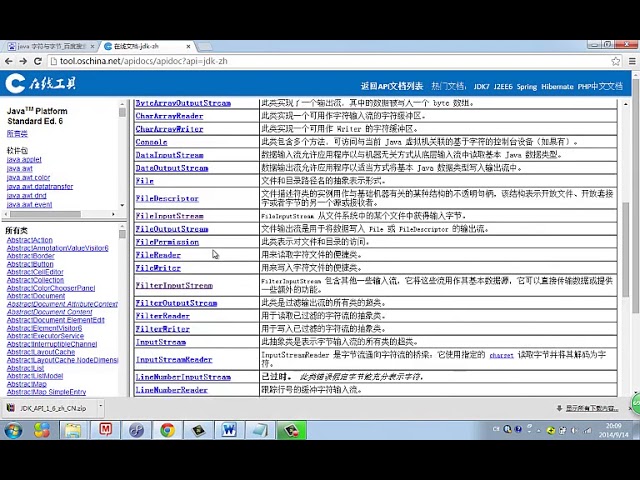The image size is (640, 480).
Task: Open the JDK7 hot document link
Action: [481, 87]
